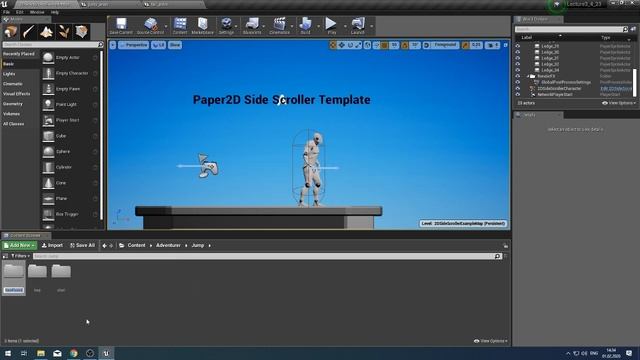Click Save Current toolbar button
Image resolution: width=640 pixels, height=360 pixels.
pyautogui.click(x=121, y=26)
